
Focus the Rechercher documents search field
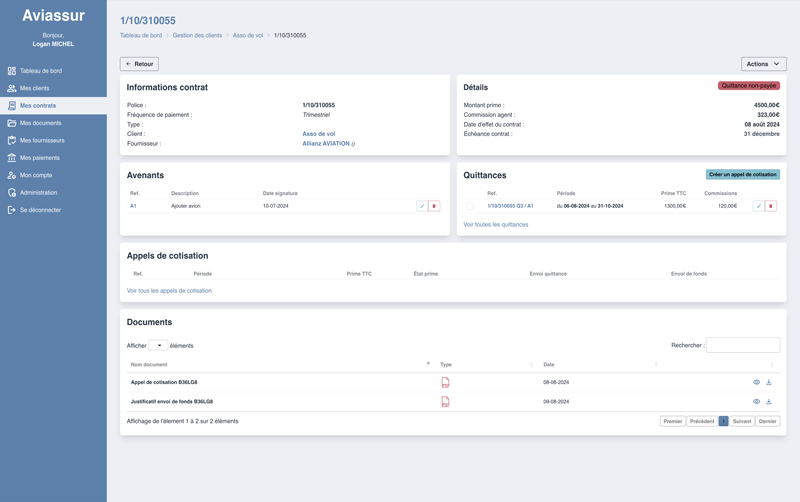(742, 345)
